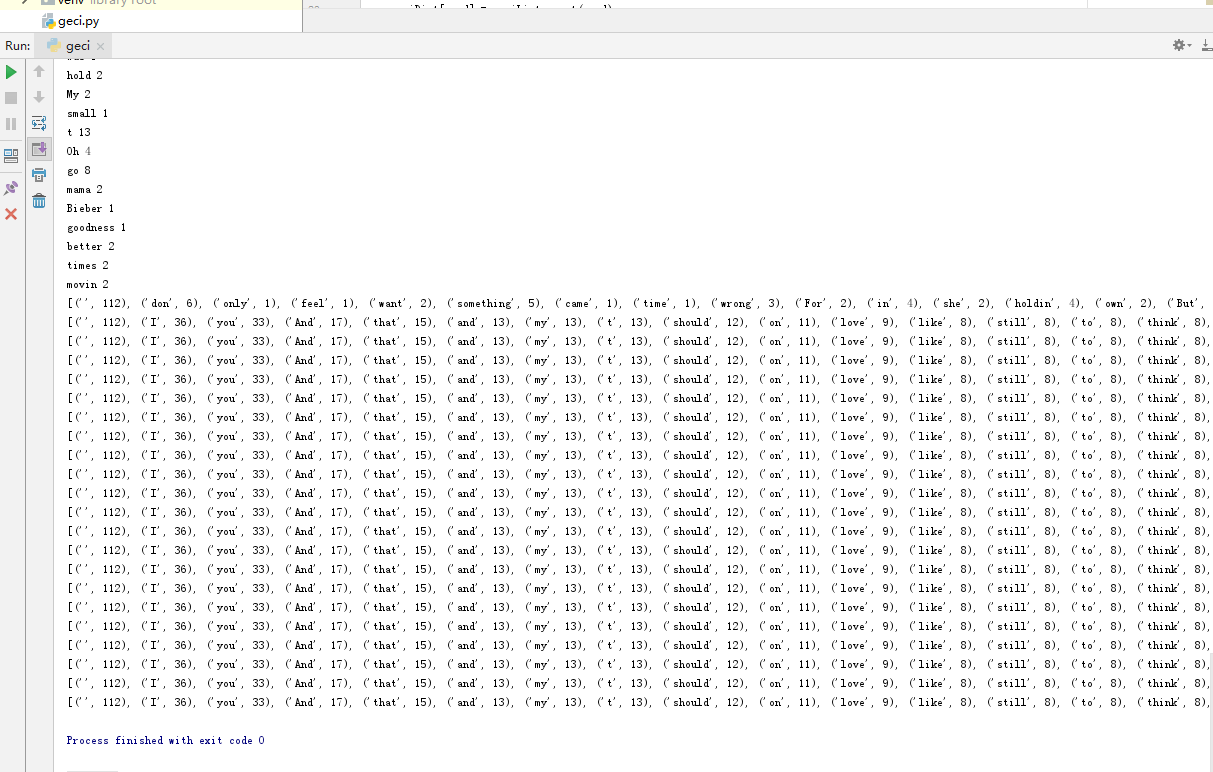Click the 'goodness 1' output line
Image resolution: width=1213 pixels, height=772 pixels.
point(97,227)
